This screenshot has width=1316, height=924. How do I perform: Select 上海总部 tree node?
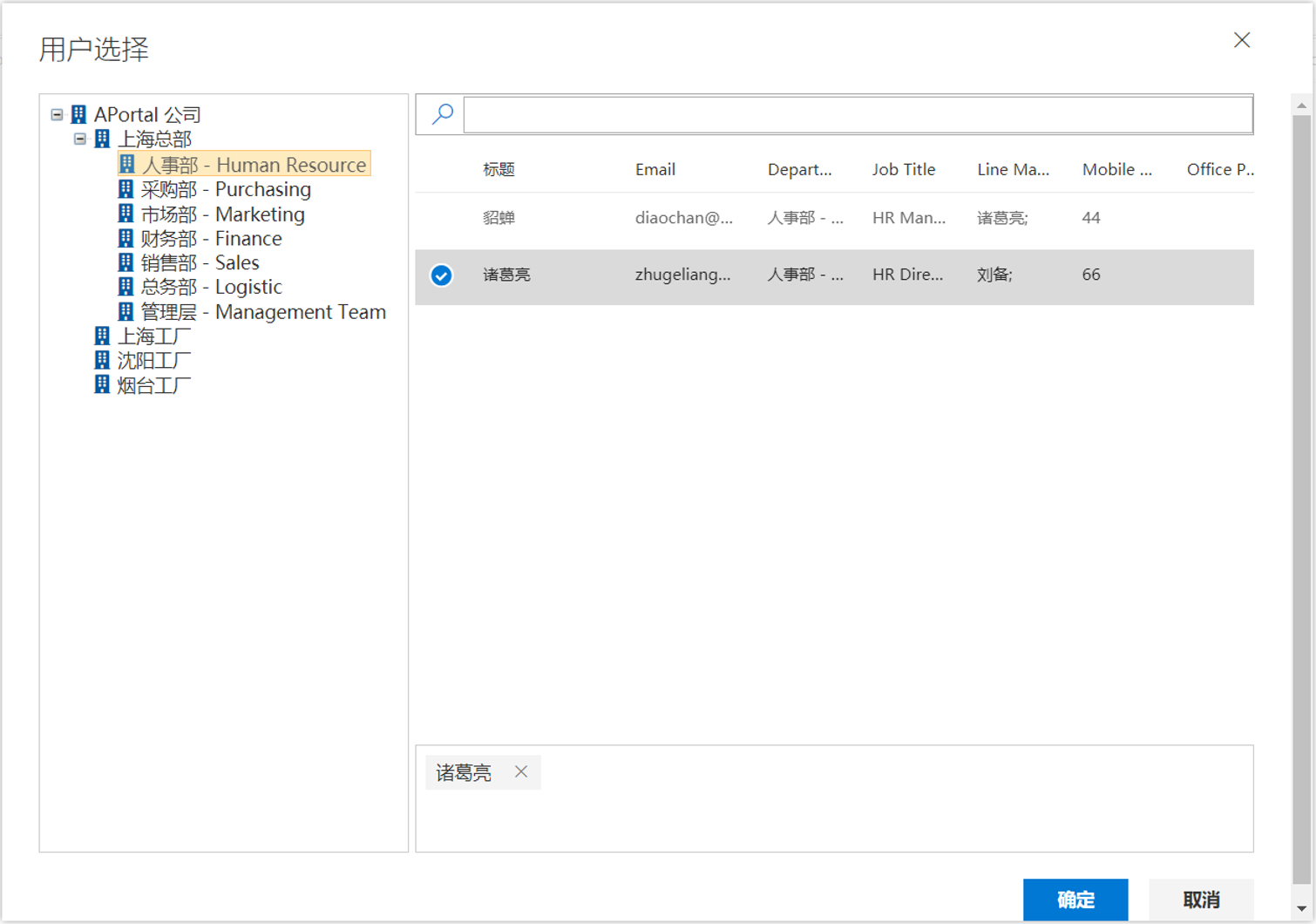point(154,139)
